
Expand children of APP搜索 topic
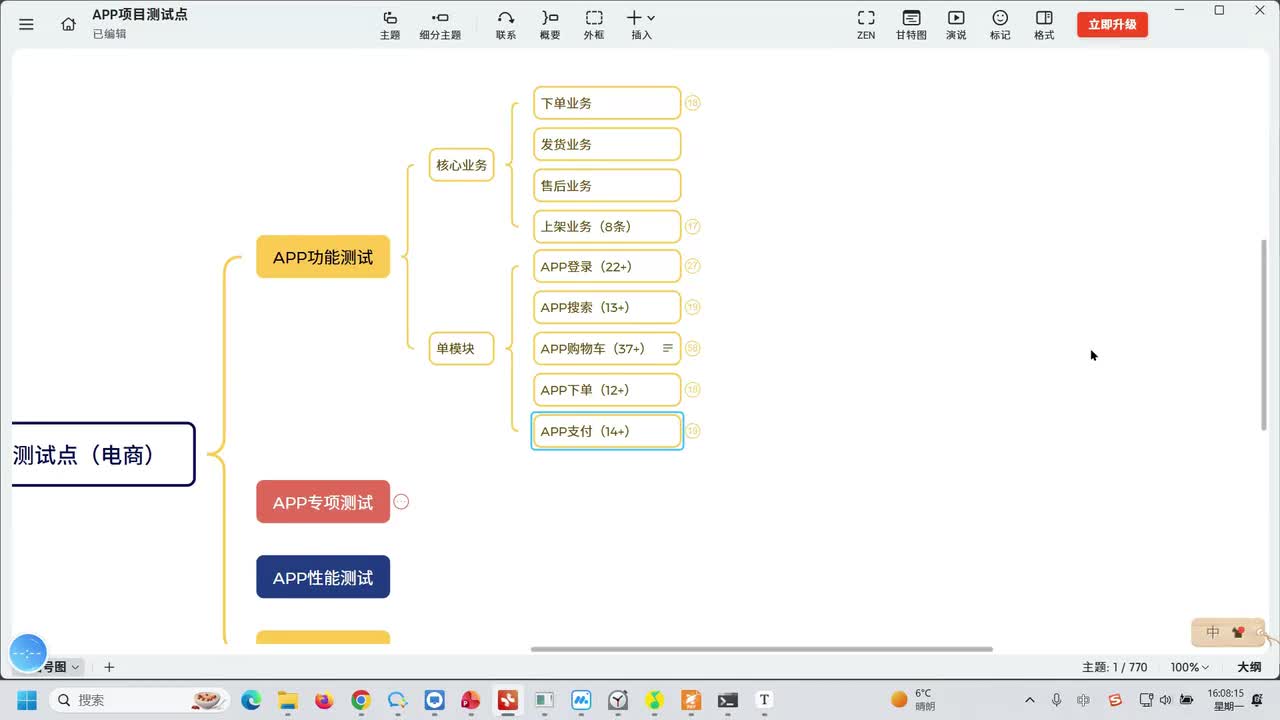click(692, 307)
